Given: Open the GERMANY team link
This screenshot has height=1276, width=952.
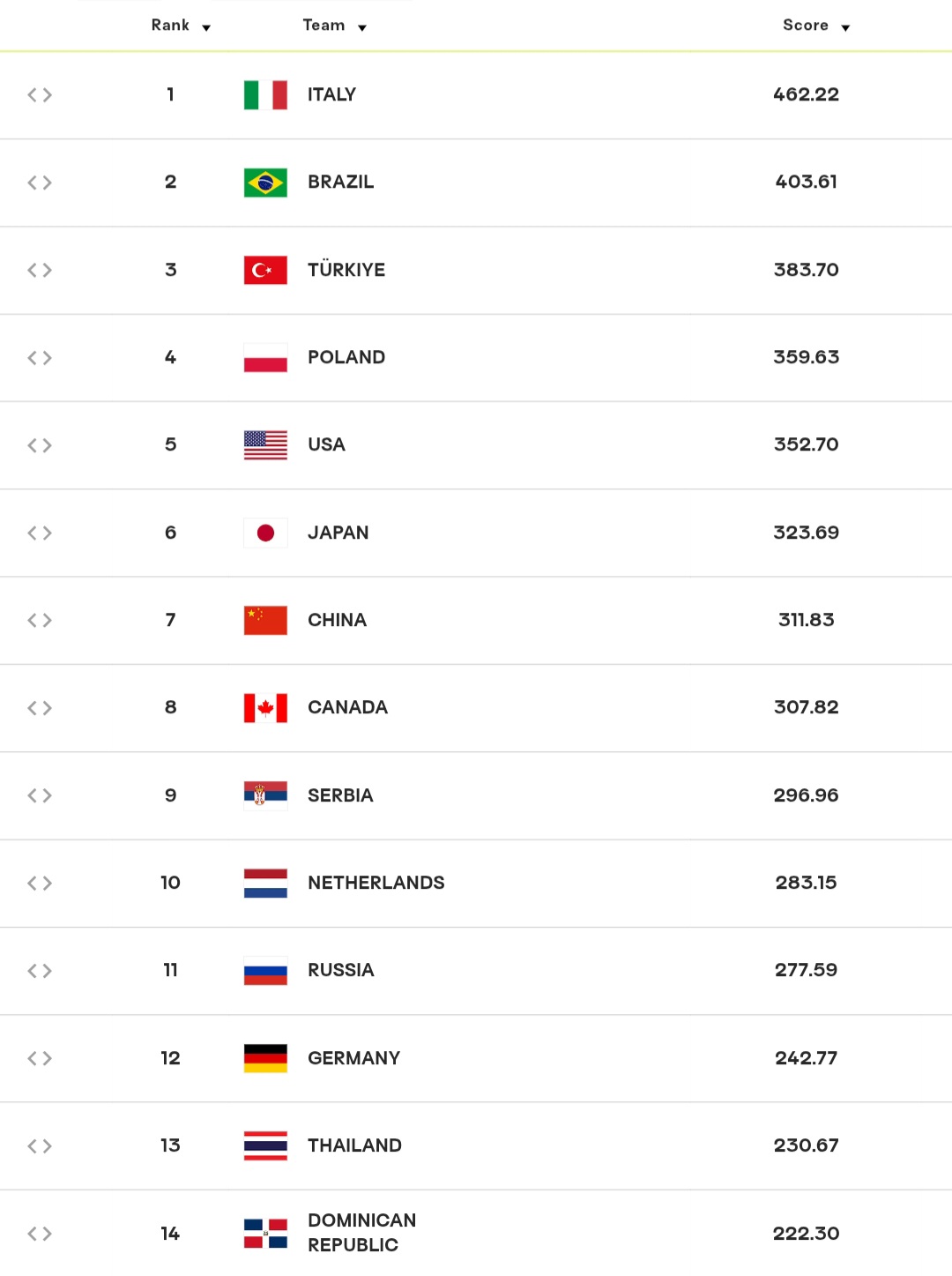Looking at the screenshot, I should point(354,1058).
